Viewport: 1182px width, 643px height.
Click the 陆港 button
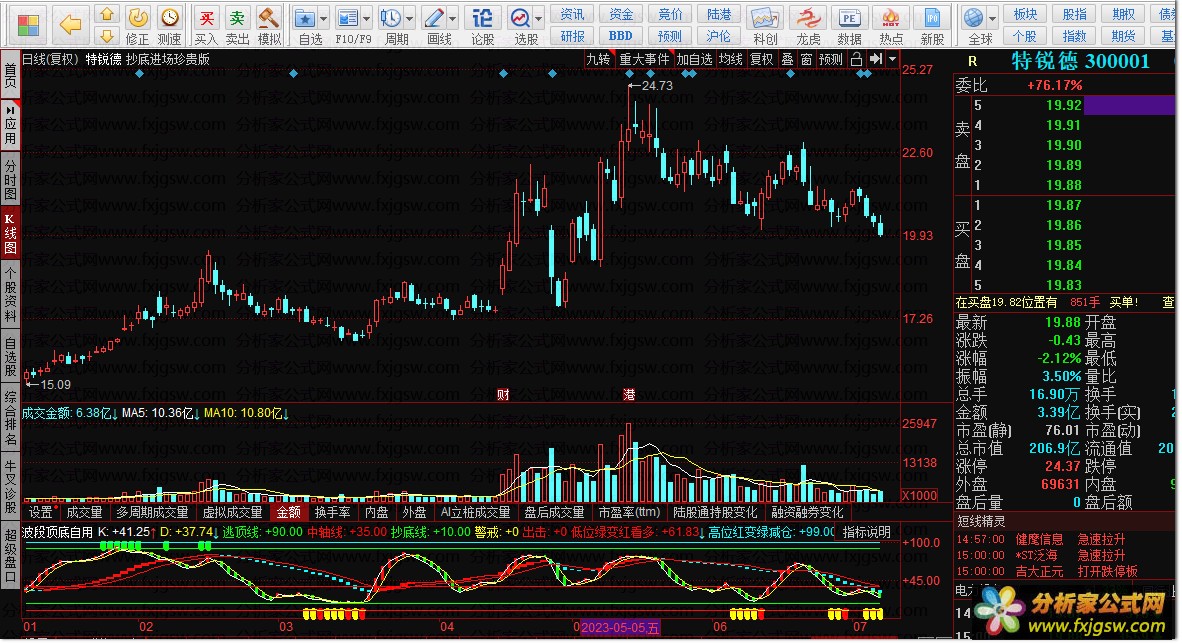(x=718, y=14)
